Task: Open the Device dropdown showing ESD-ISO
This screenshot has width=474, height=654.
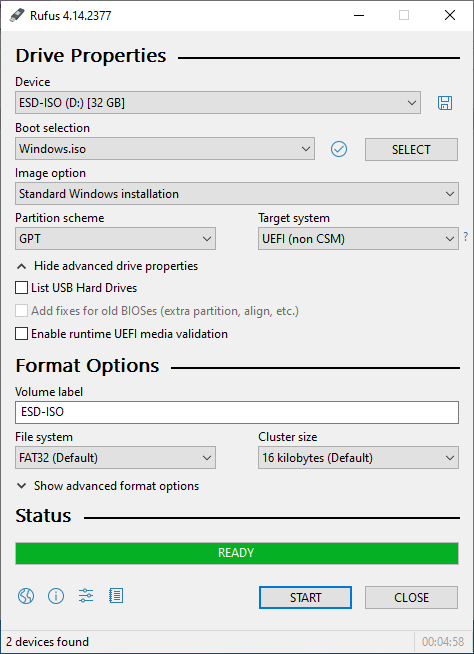Action: click(218, 103)
